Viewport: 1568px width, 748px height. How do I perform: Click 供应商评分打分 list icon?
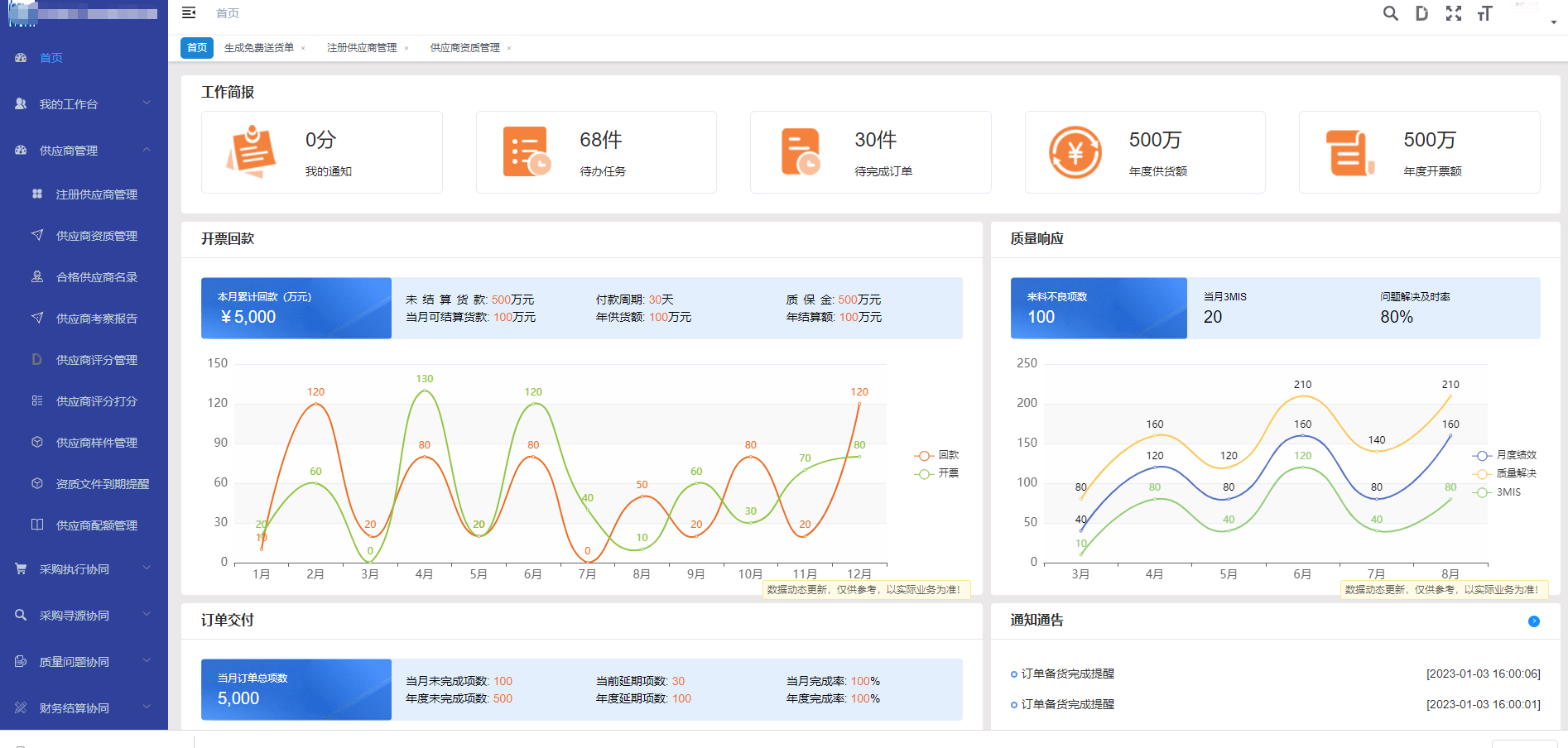pyautogui.click(x=37, y=401)
